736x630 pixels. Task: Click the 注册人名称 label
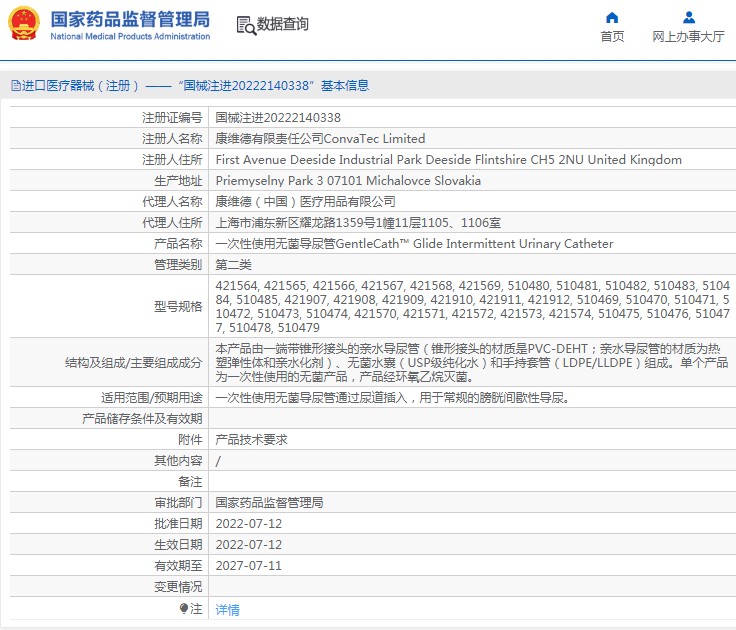pos(172,138)
